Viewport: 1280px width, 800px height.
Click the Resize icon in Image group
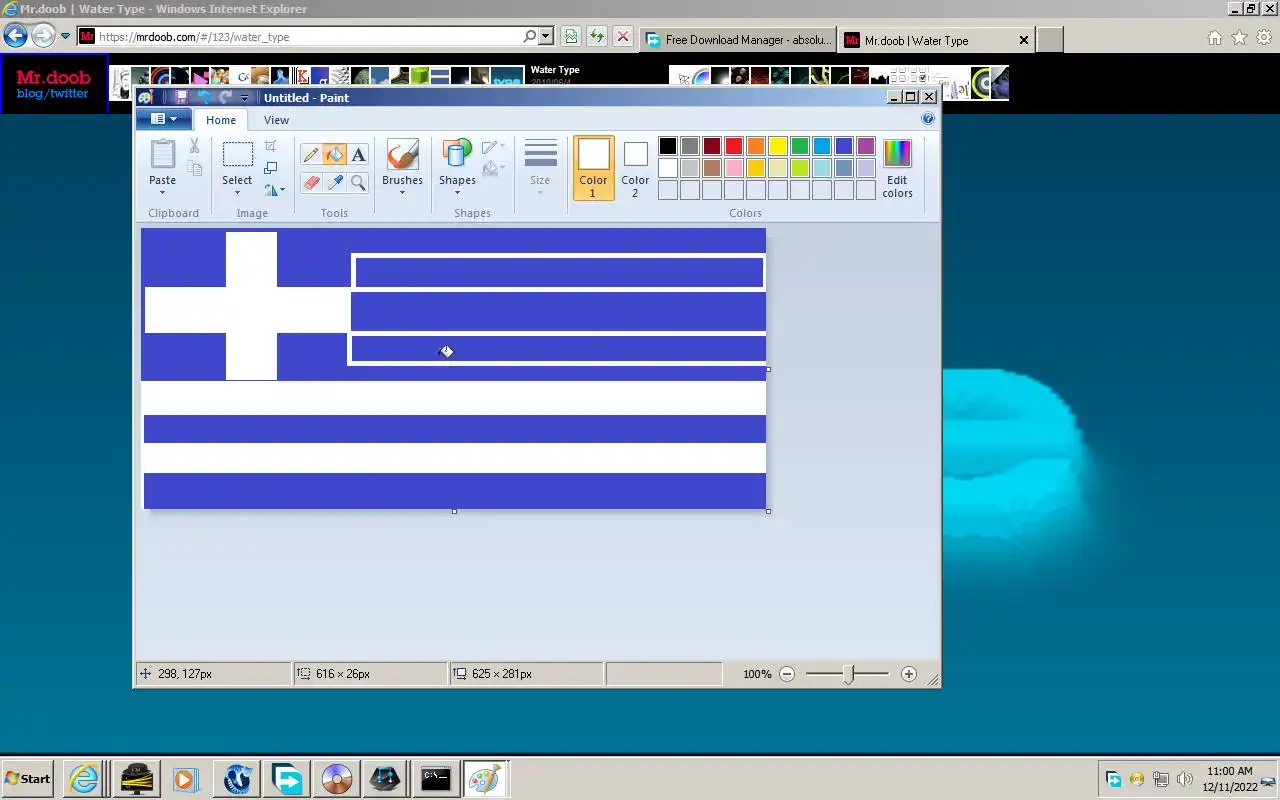(x=271, y=168)
